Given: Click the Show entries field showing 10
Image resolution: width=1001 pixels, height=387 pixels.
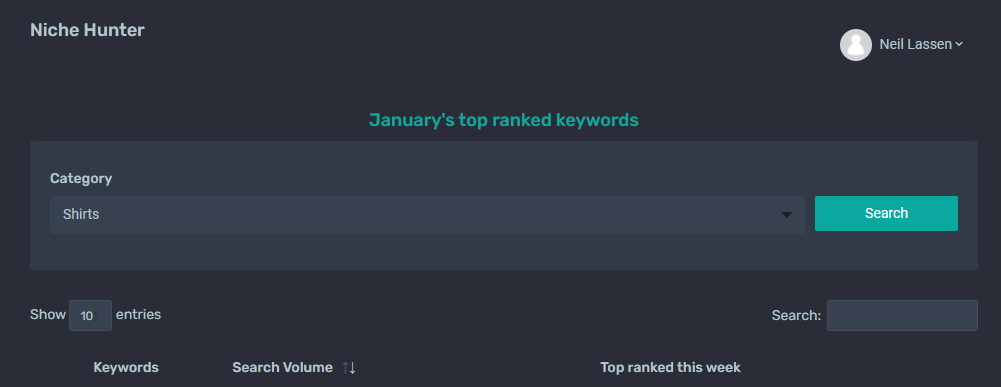Looking at the screenshot, I should tap(90, 315).
